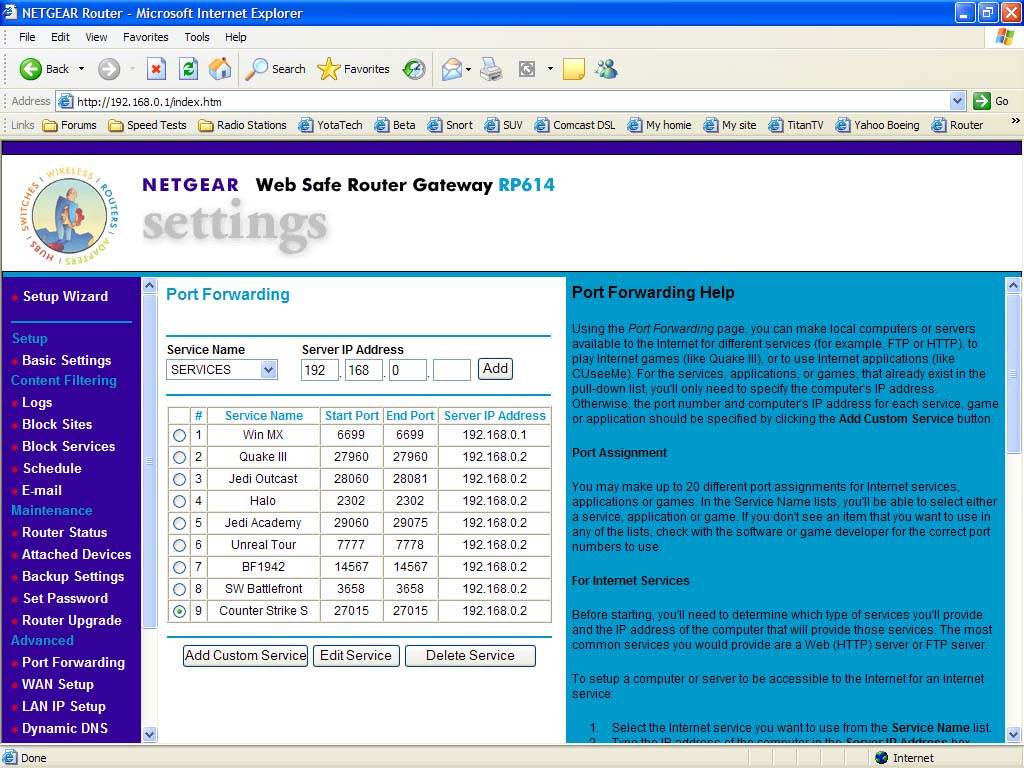Open the Yahoo Boeing bookmark

(877, 125)
